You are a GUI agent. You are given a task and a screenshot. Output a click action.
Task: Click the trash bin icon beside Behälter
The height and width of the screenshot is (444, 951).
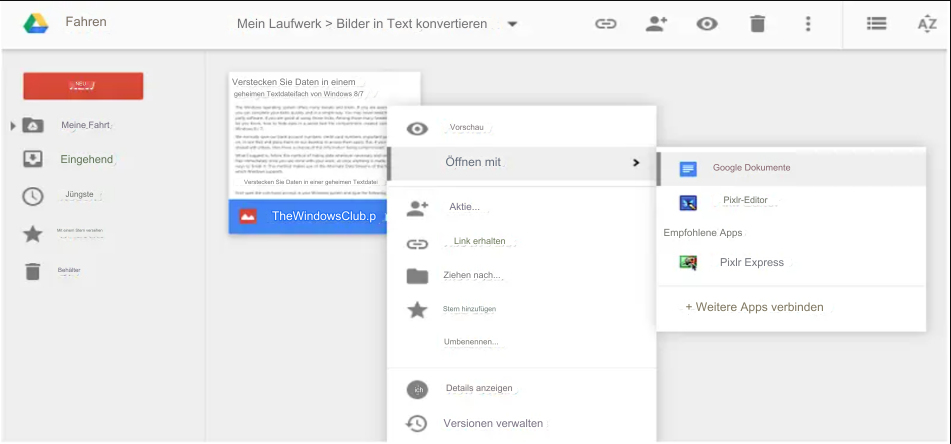(x=33, y=271)
